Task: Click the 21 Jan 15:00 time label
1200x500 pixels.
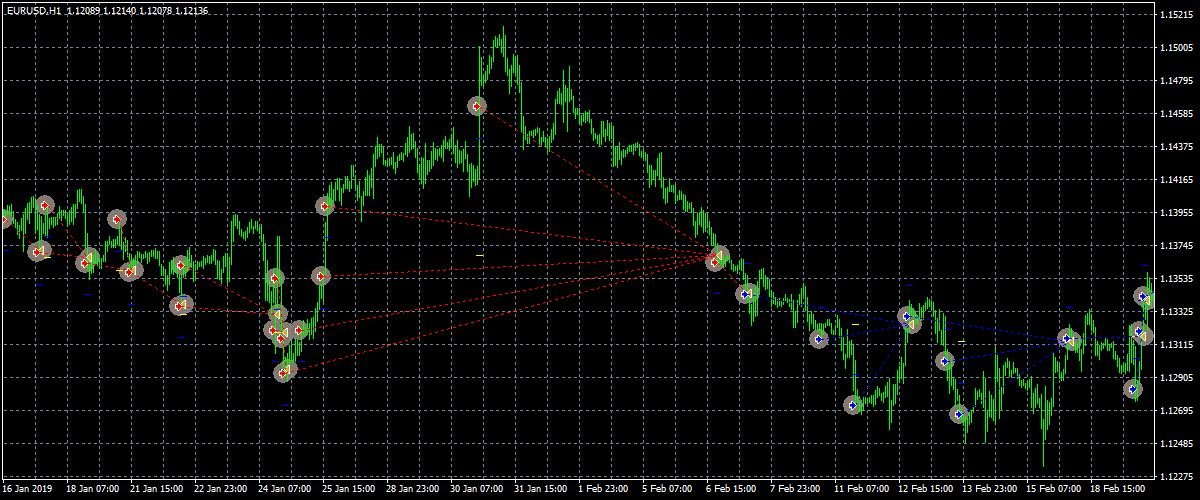Action: 157,489
